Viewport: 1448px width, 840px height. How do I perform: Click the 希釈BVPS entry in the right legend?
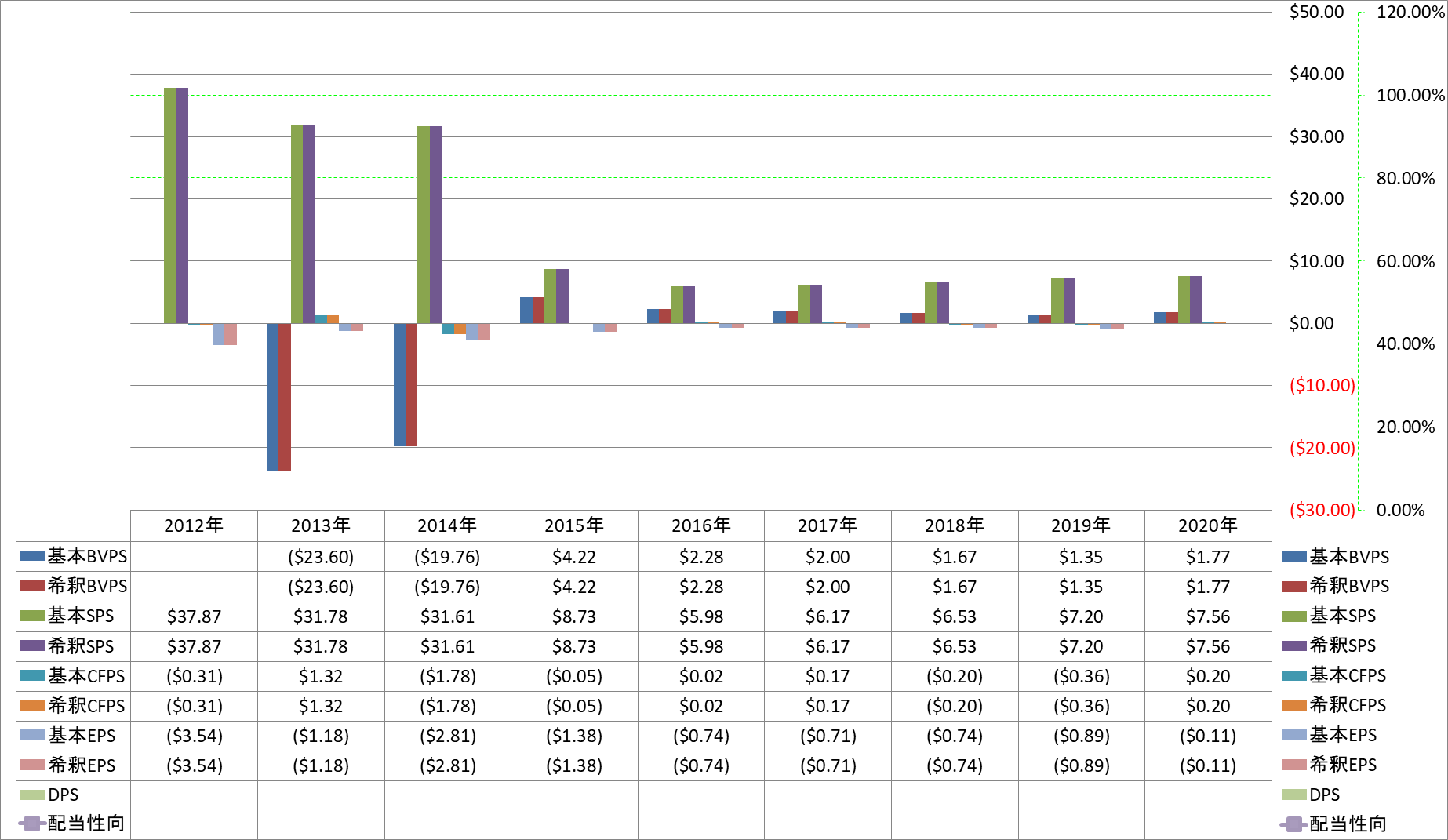point(1336,586)
